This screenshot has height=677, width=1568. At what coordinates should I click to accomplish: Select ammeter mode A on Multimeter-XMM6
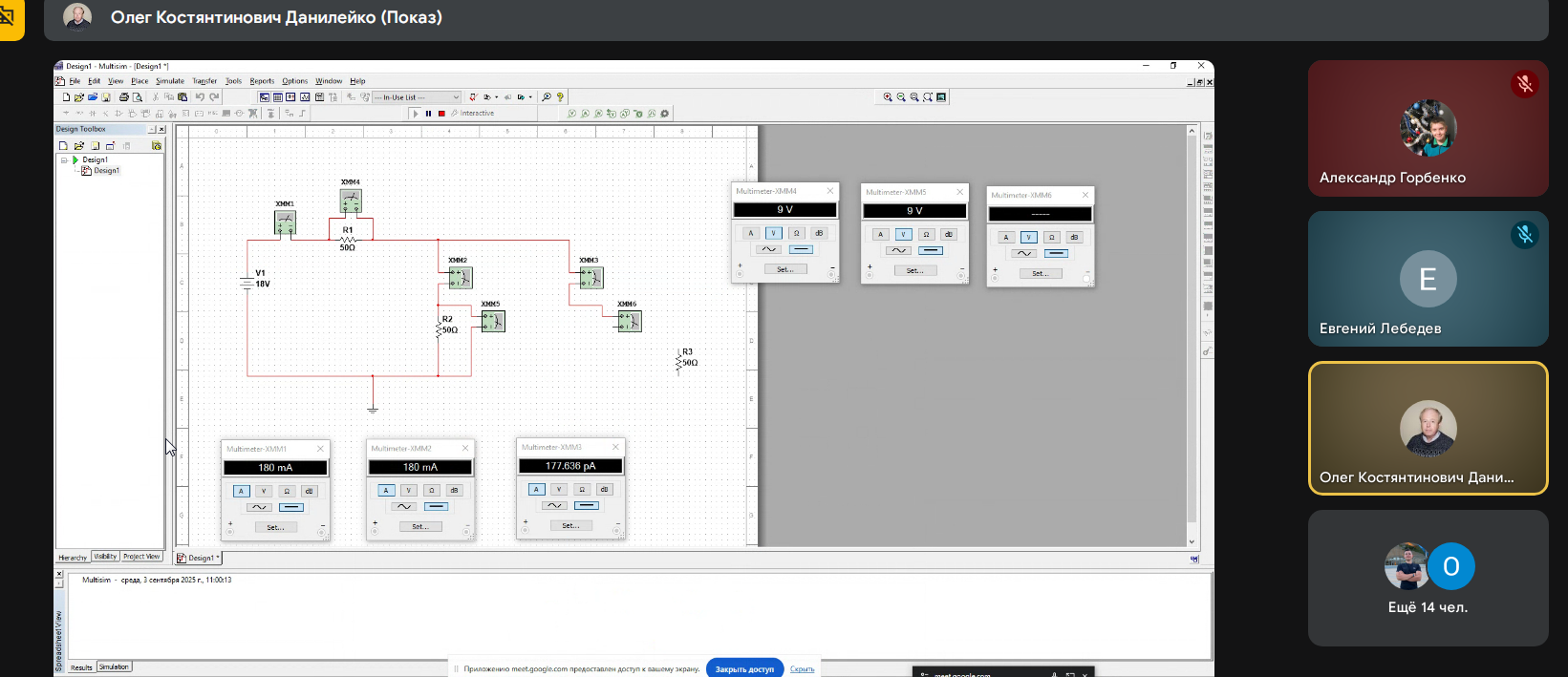pyautogui.click(x=1006, y=237)
